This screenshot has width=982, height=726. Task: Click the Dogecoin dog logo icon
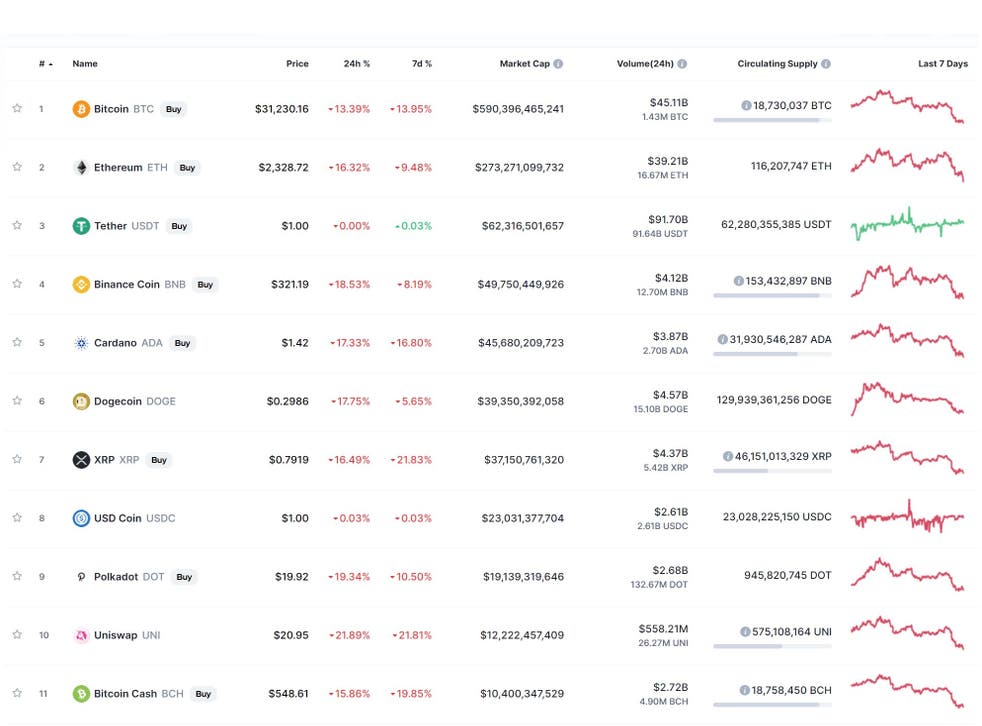[81, 401]
